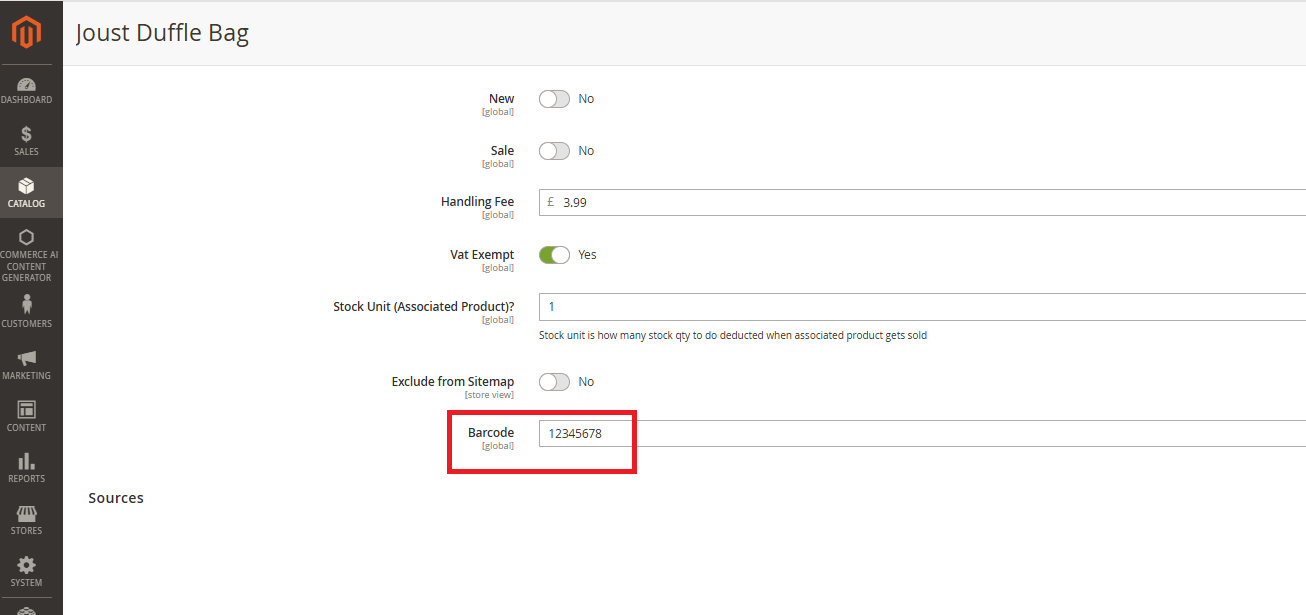Expand the Sources section
The height and width of the screenshot is (615, 1306).
click(116, 498)
